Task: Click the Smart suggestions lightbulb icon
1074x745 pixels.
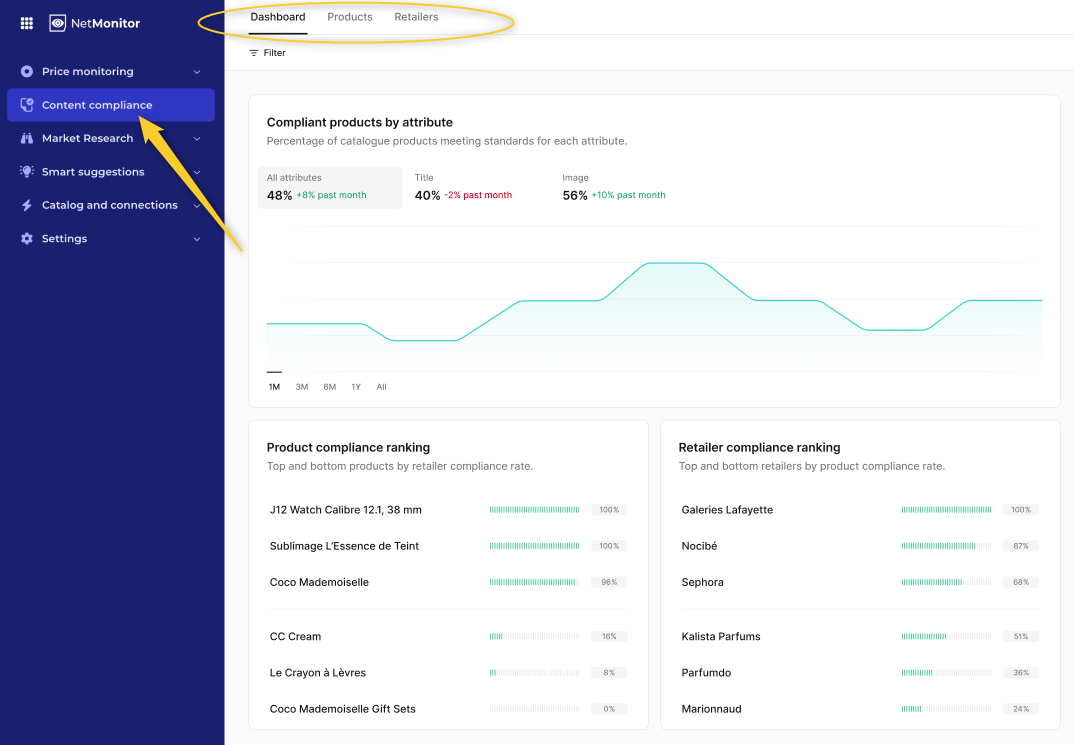Action: pyautogui.click(x=27, y=172)
